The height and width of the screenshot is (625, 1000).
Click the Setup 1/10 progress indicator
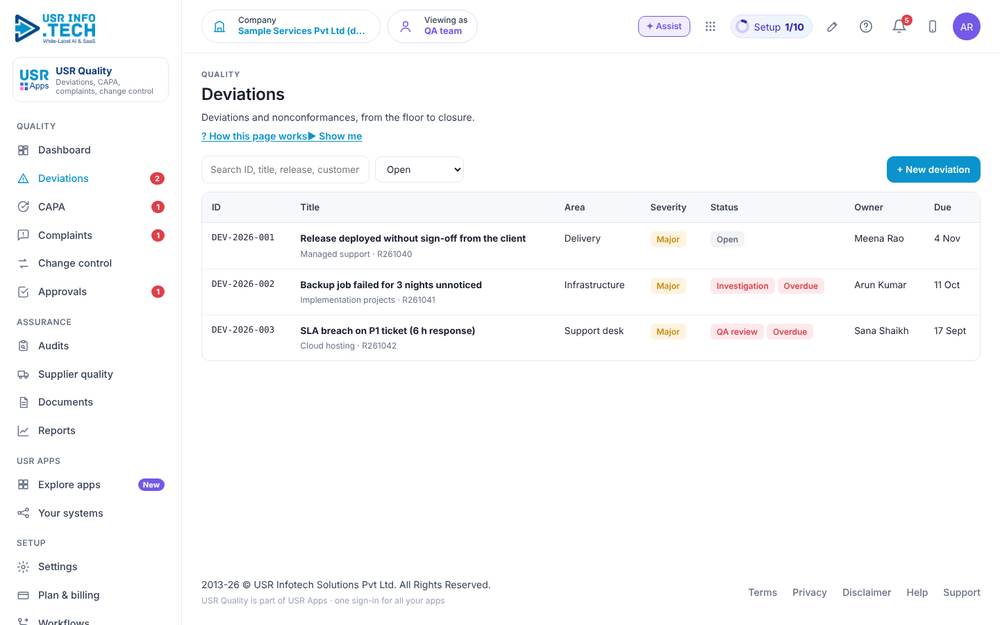771,27
